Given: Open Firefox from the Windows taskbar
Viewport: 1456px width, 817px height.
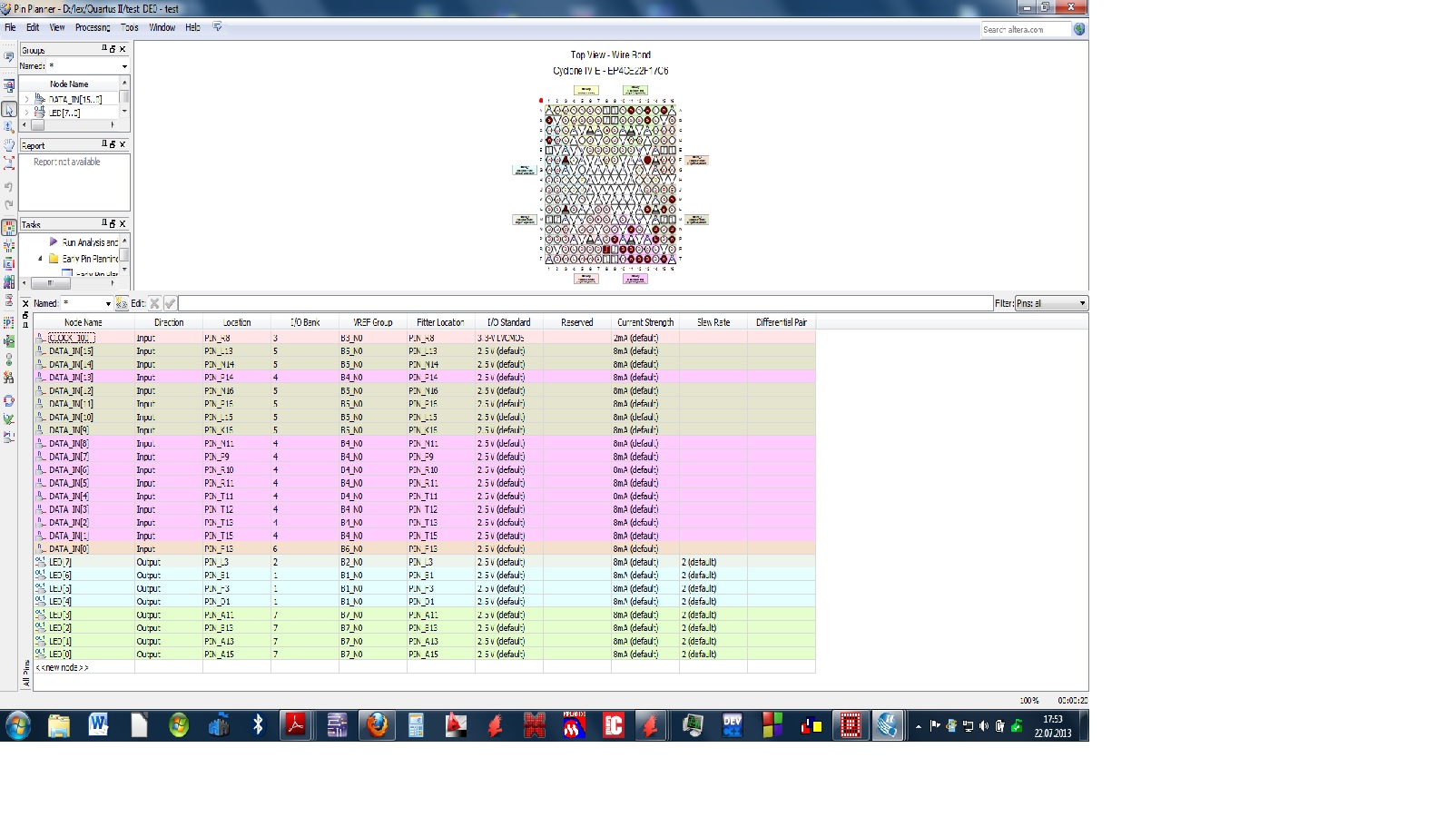Looking at the screenshot, I should [x=377, y=725].
